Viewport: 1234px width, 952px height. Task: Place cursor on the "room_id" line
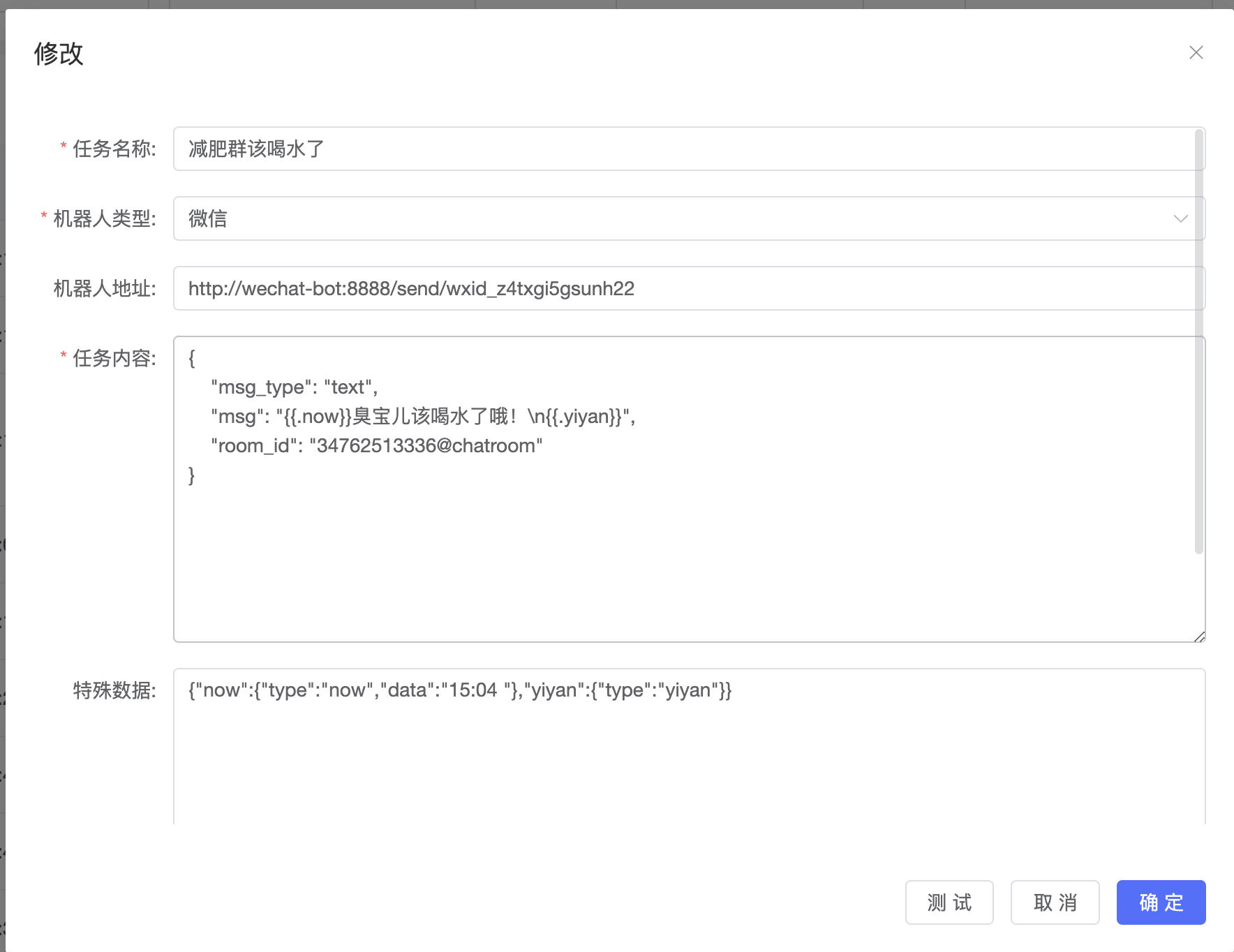pos(376,446)
